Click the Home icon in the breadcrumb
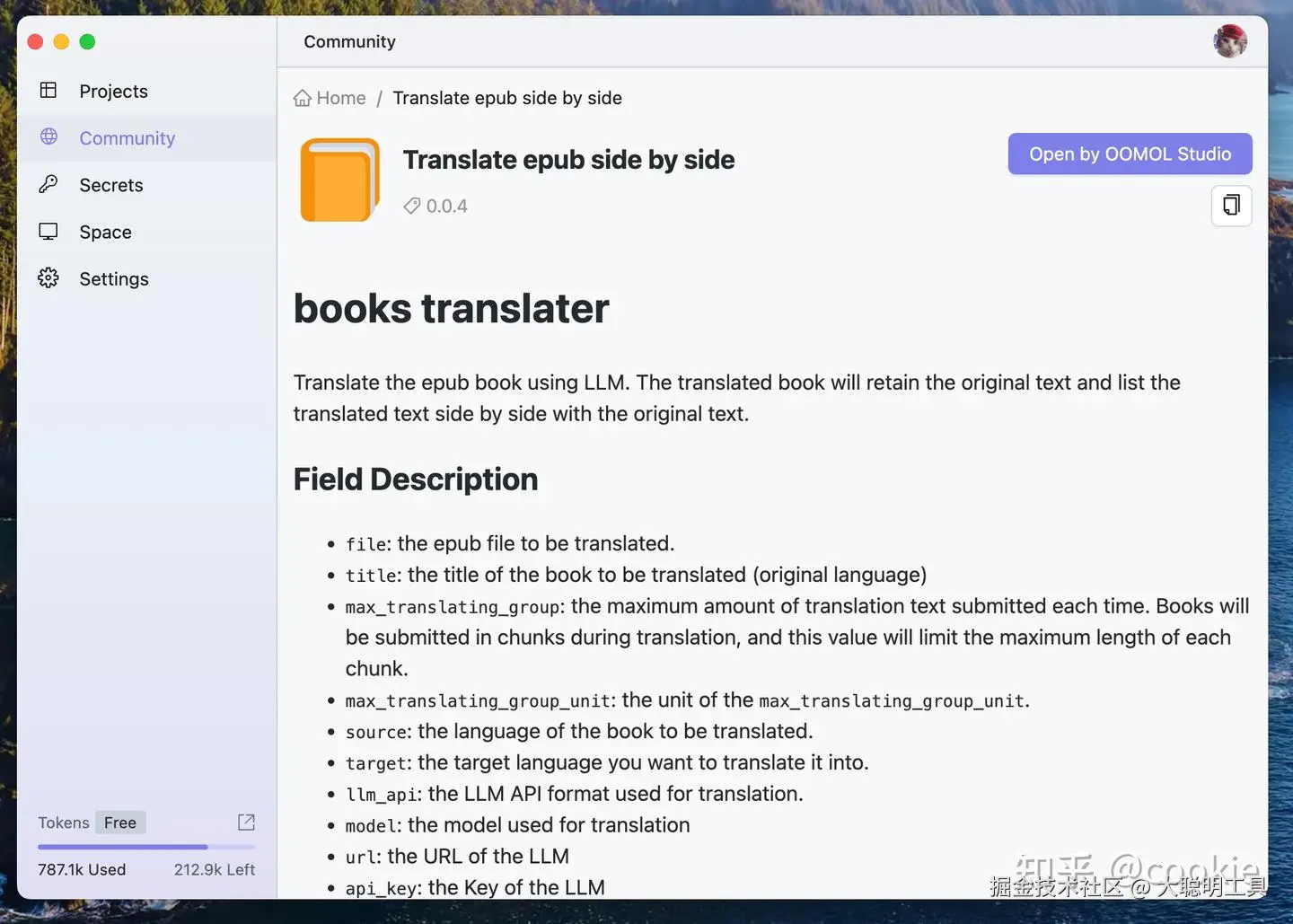 (302, 97)
